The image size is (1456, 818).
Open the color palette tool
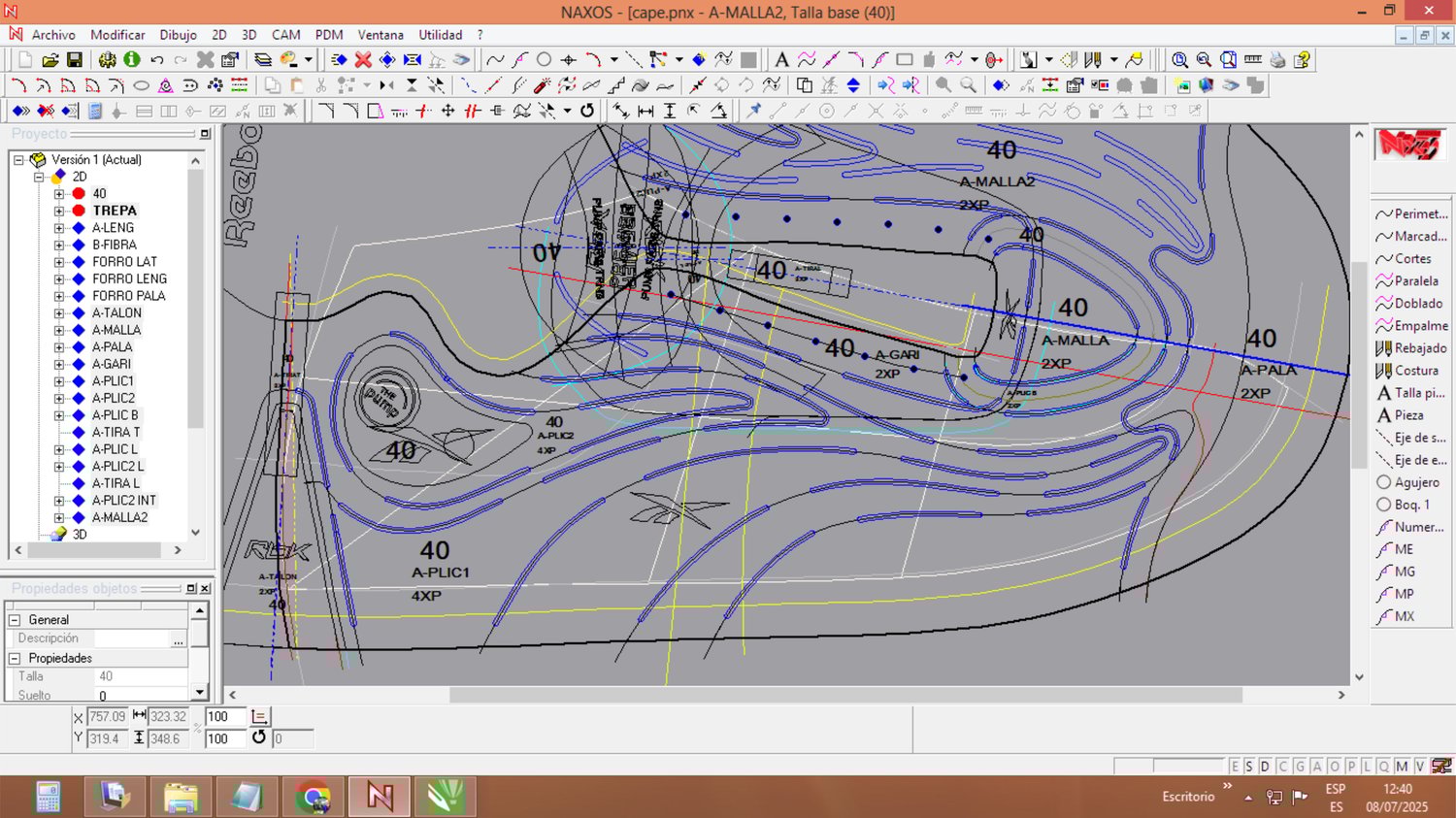pyautogui.click(x=289, y=60)
